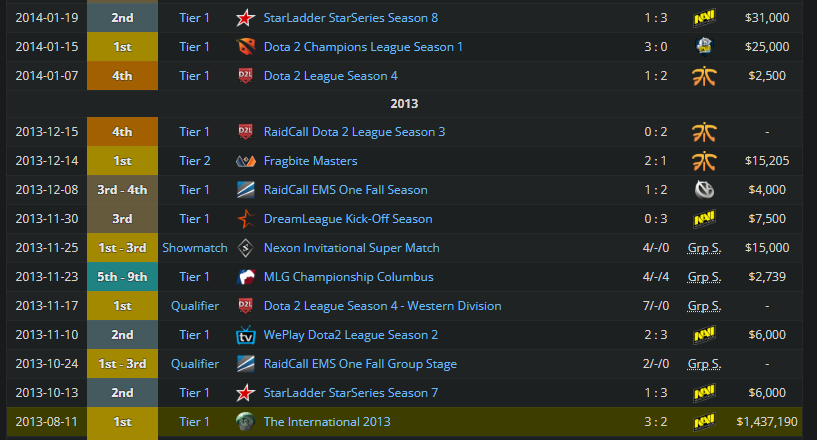The width and height of the screenshot is (817, 440).
Task: Open Dota 2 League Season 4 - Western Division link
Action: pyautogui.click(x=382, y=306)
